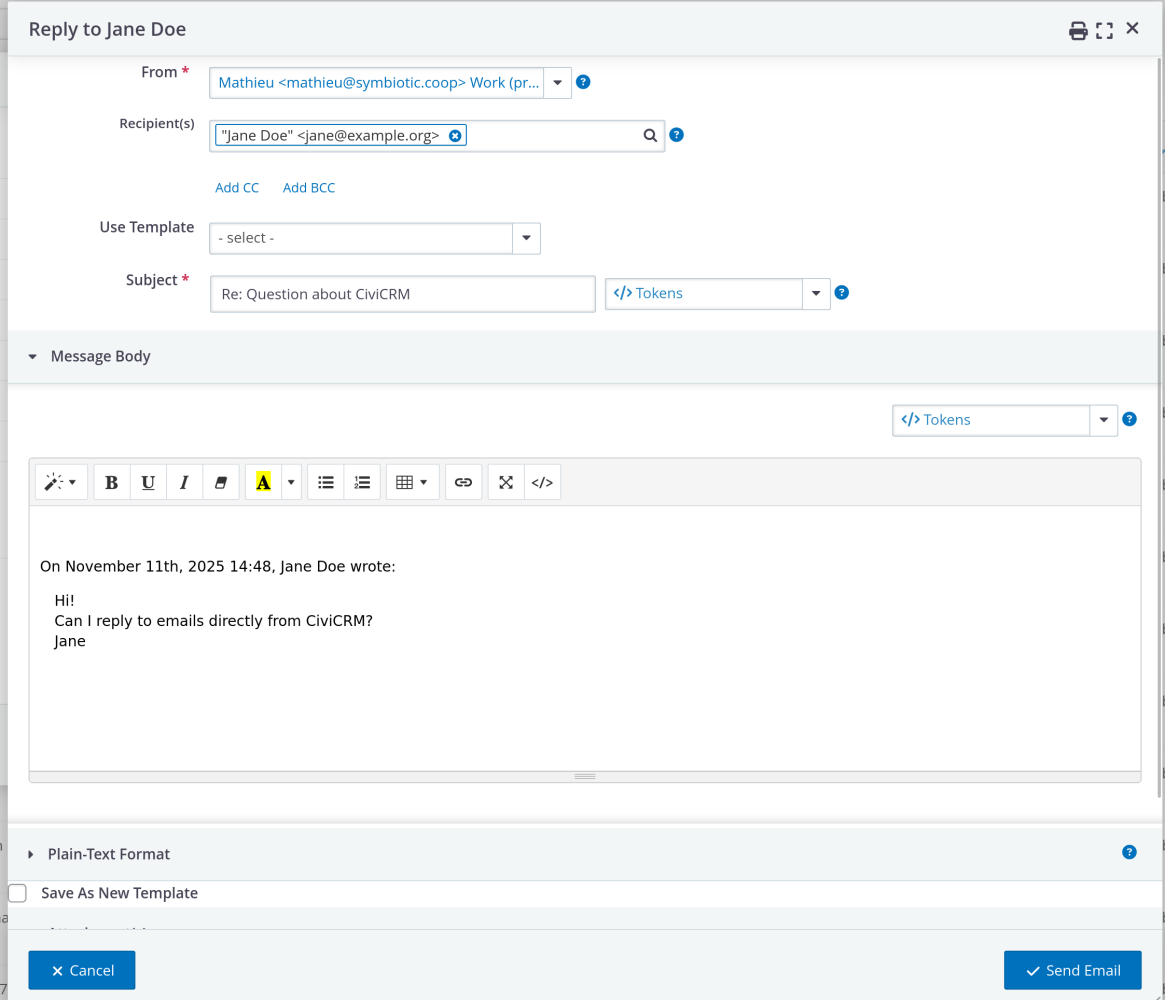Print the reply using printer icon
Viewport: 1165px width, 1000px height.
point(1078,30)
